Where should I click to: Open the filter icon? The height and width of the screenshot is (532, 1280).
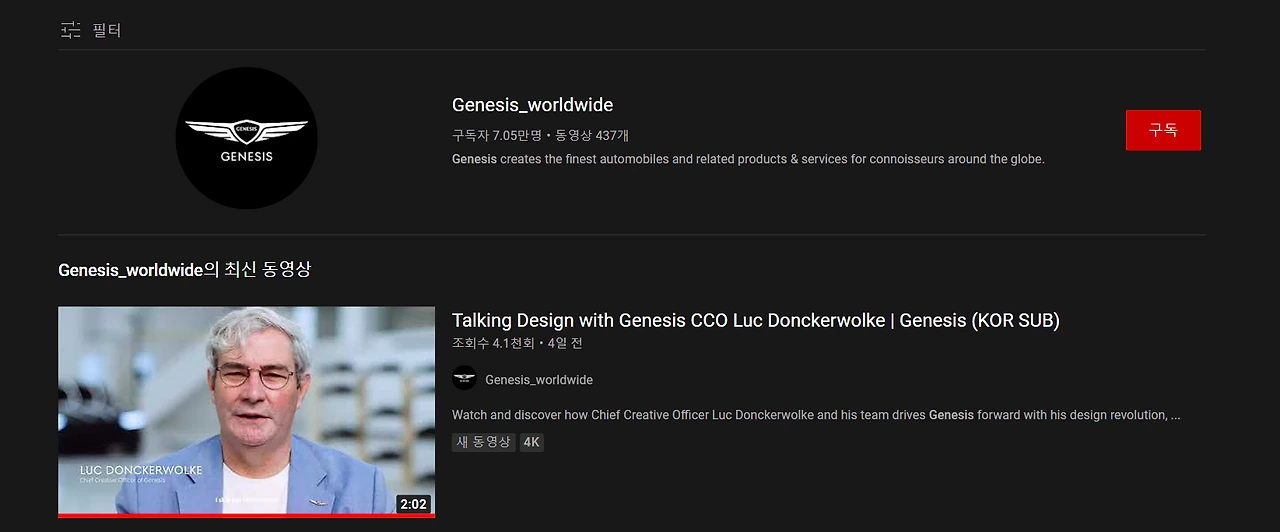coord(71,30)
